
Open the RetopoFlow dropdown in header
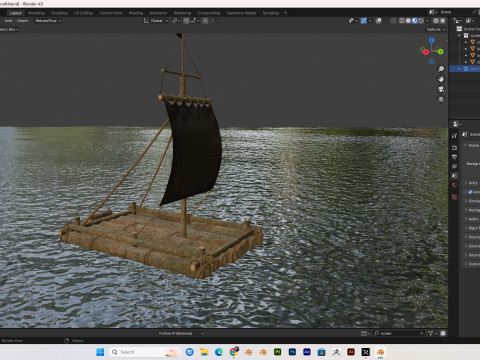[48, 21]
